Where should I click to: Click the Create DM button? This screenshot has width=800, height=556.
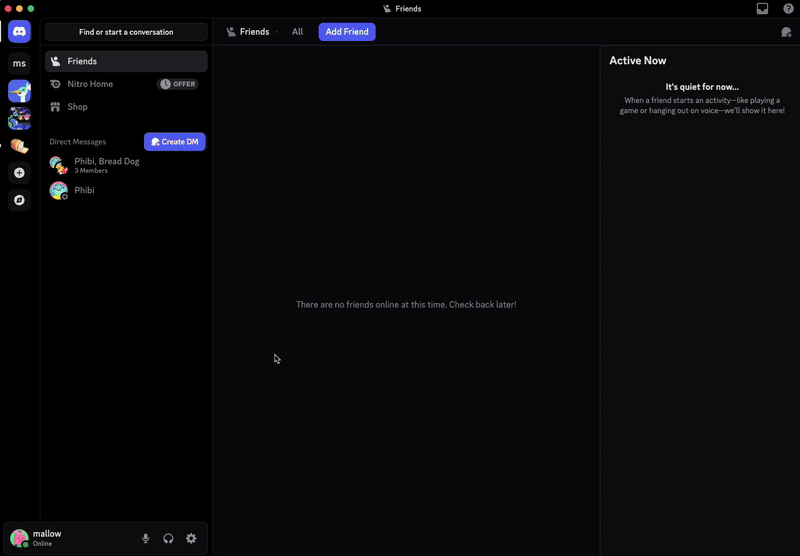coord(174,142)
